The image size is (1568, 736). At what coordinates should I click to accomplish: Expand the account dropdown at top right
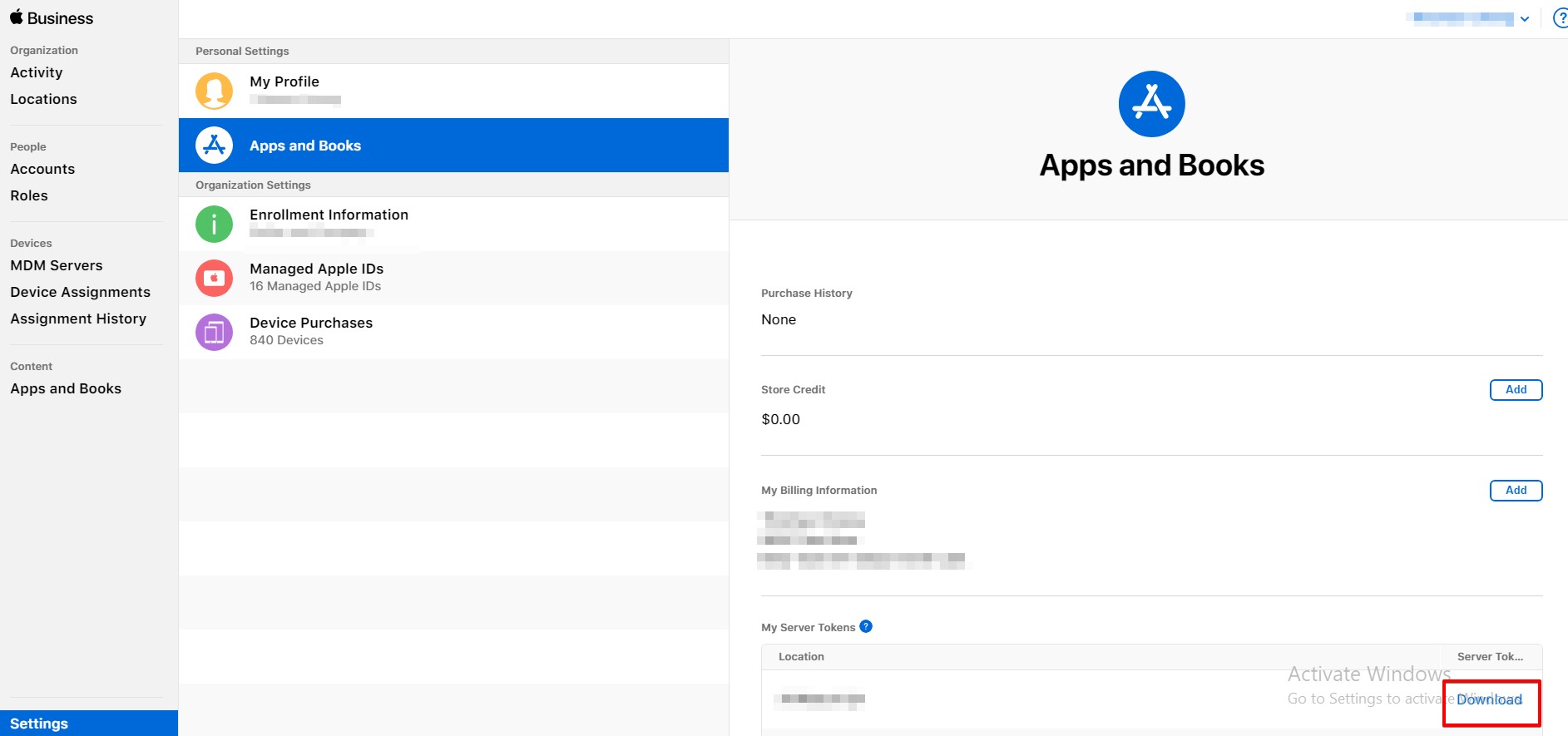click(1525, 19)
